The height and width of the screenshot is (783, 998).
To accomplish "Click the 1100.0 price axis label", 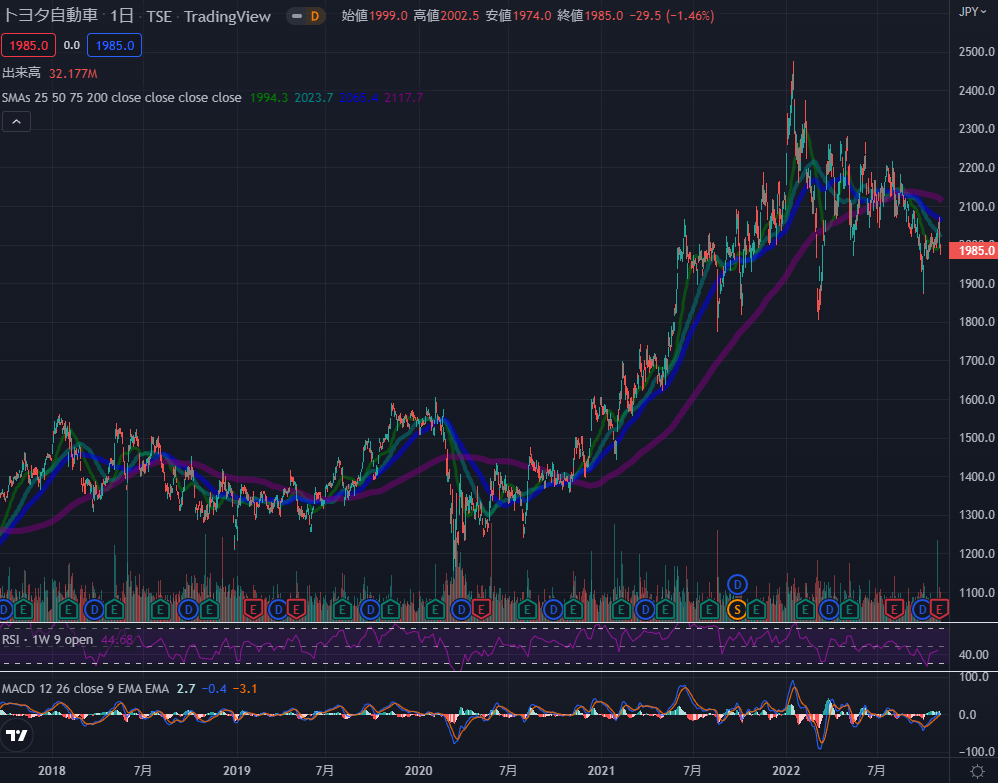I will point(976,593).
